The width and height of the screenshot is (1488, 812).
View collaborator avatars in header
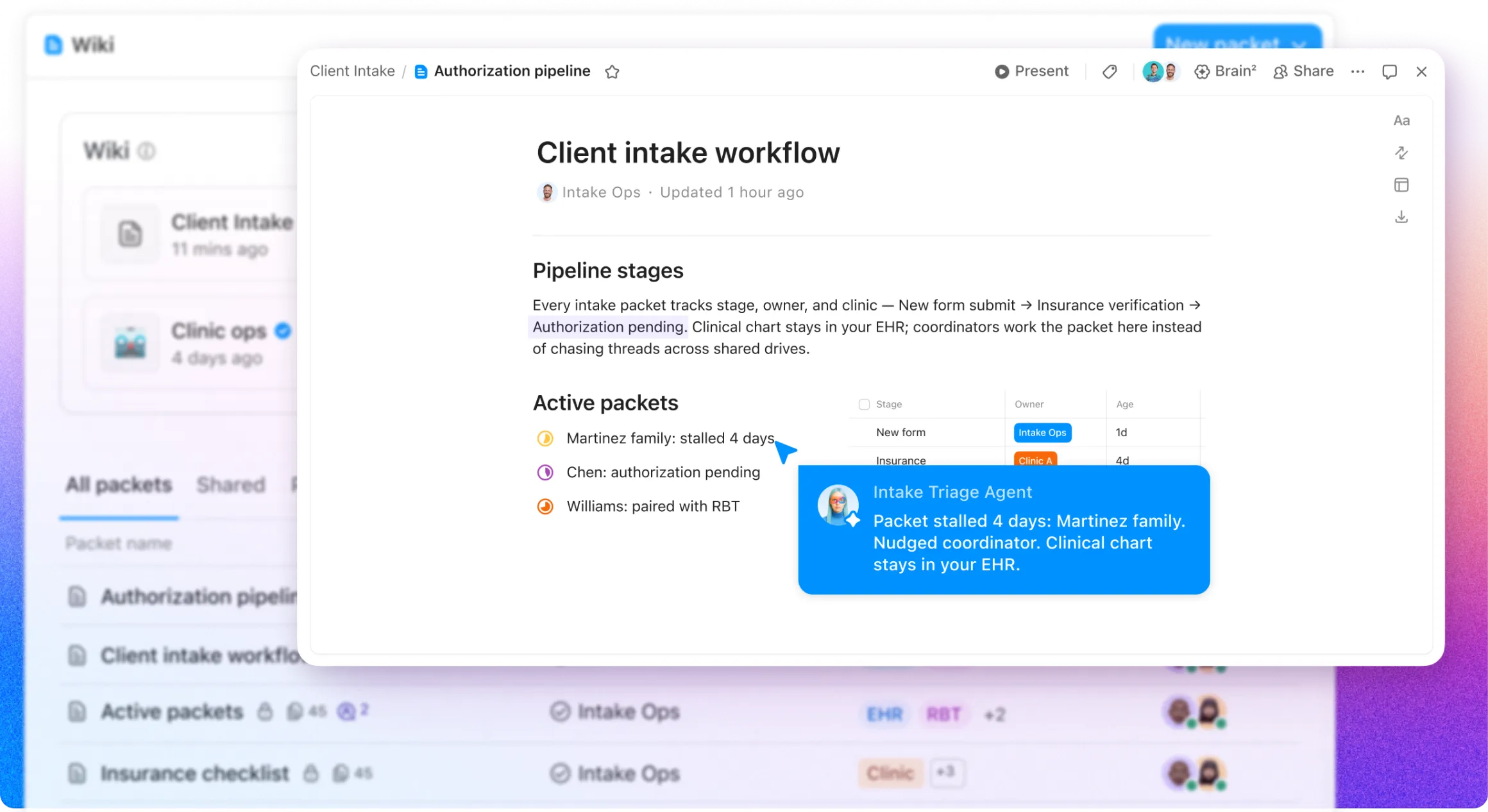click(x=1161, y=71)
